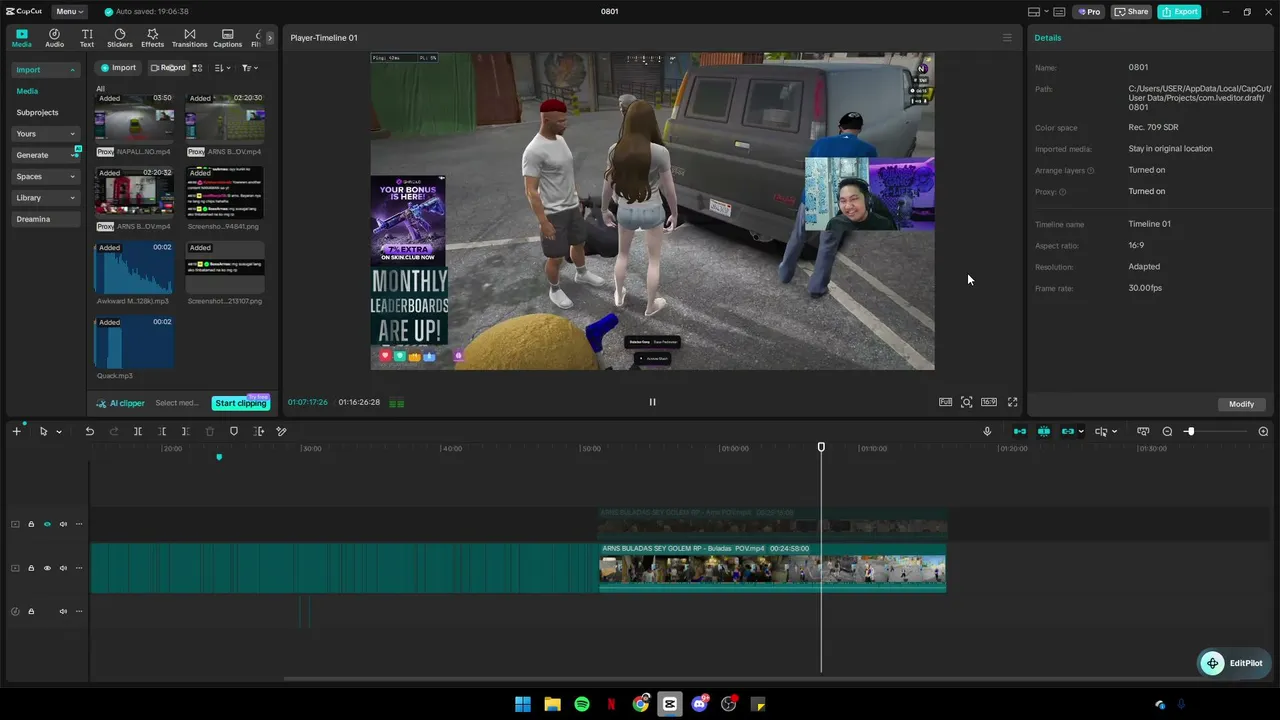
Task: Adjust the timeline zoom slider
Action: [1216, 431]
